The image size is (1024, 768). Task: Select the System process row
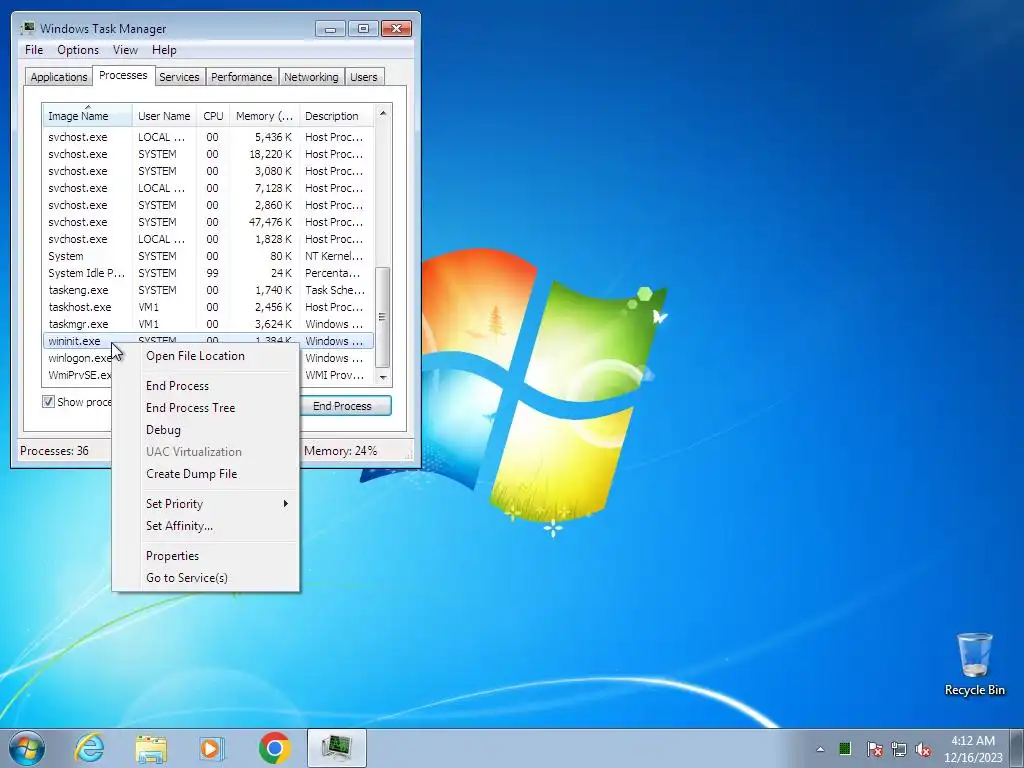pyautogui.click(x=208, y=256)
